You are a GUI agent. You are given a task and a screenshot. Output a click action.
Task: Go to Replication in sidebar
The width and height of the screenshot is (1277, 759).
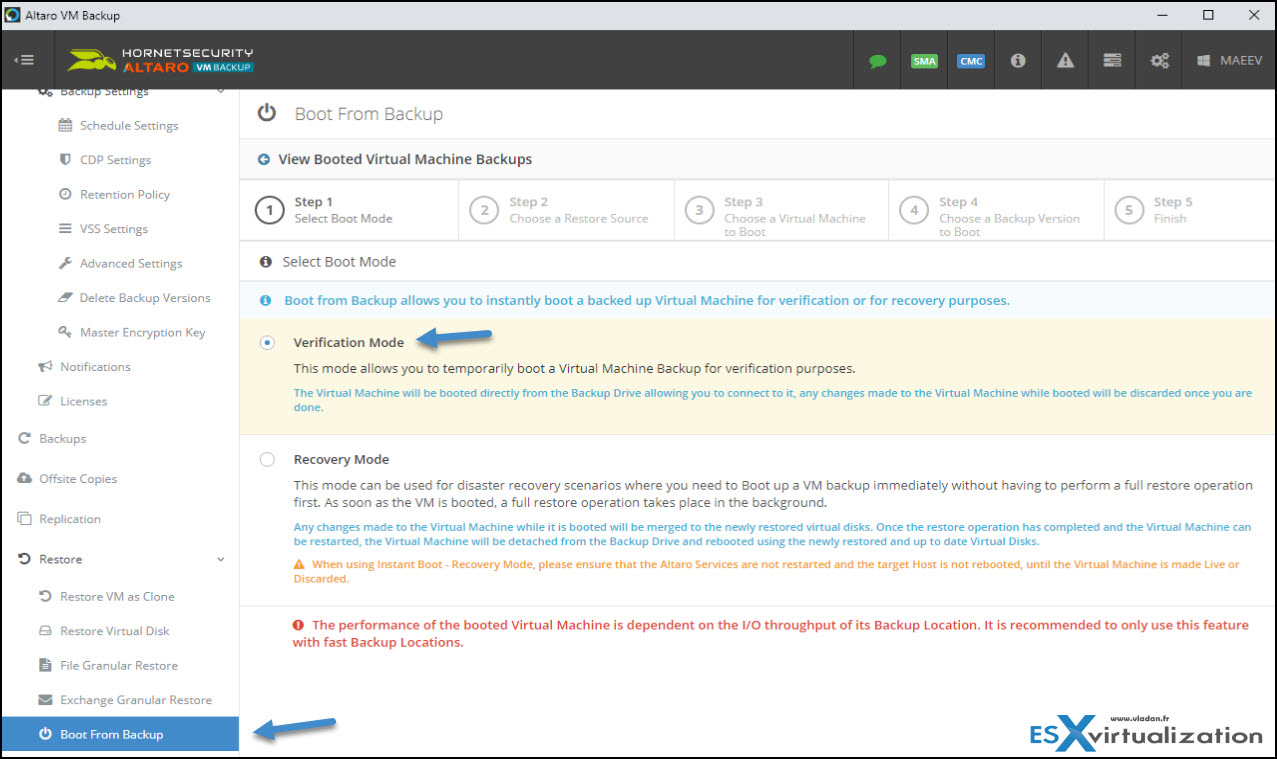click(x=70, y=519)
